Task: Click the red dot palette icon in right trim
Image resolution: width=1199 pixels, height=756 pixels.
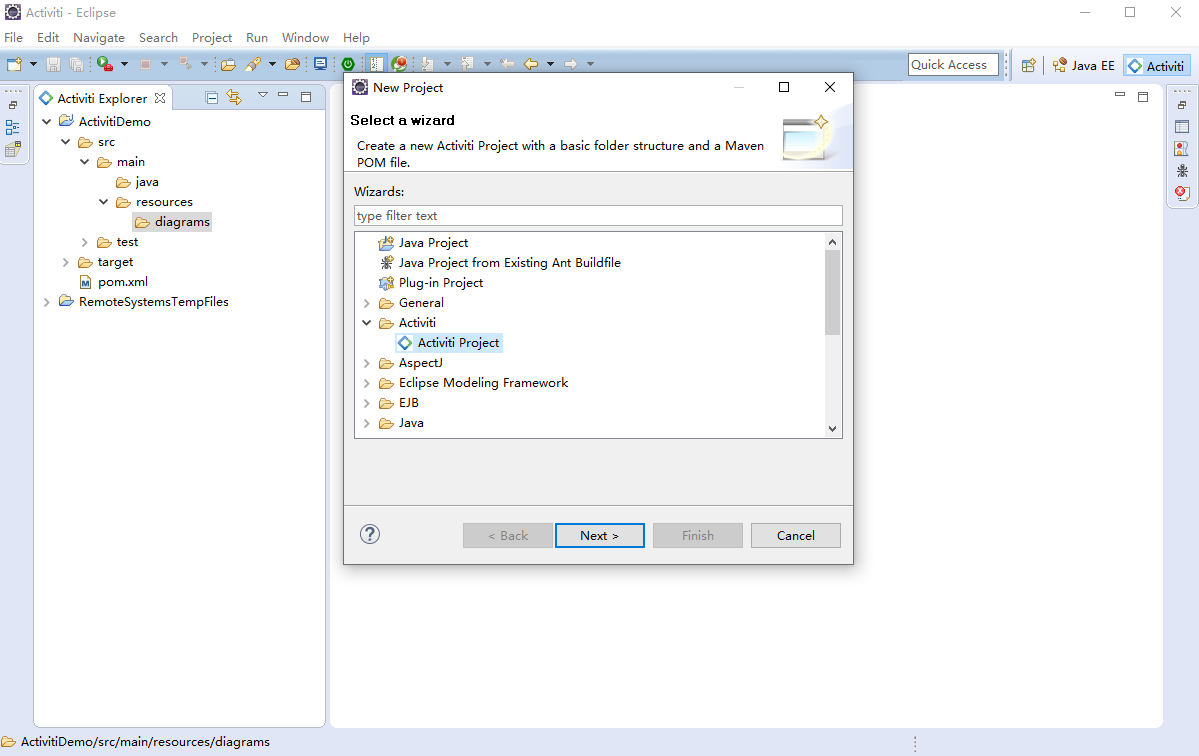Action: tap(1182, 148)
